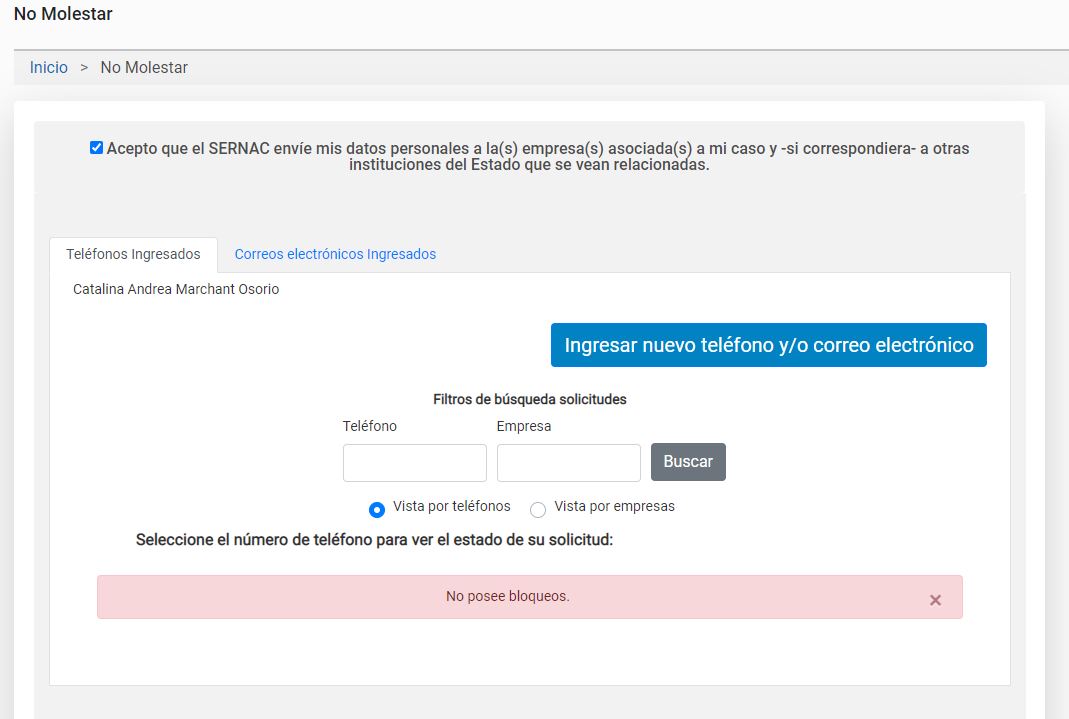Dismiss the 'No posee bloqueos' alert

(935, 600)
